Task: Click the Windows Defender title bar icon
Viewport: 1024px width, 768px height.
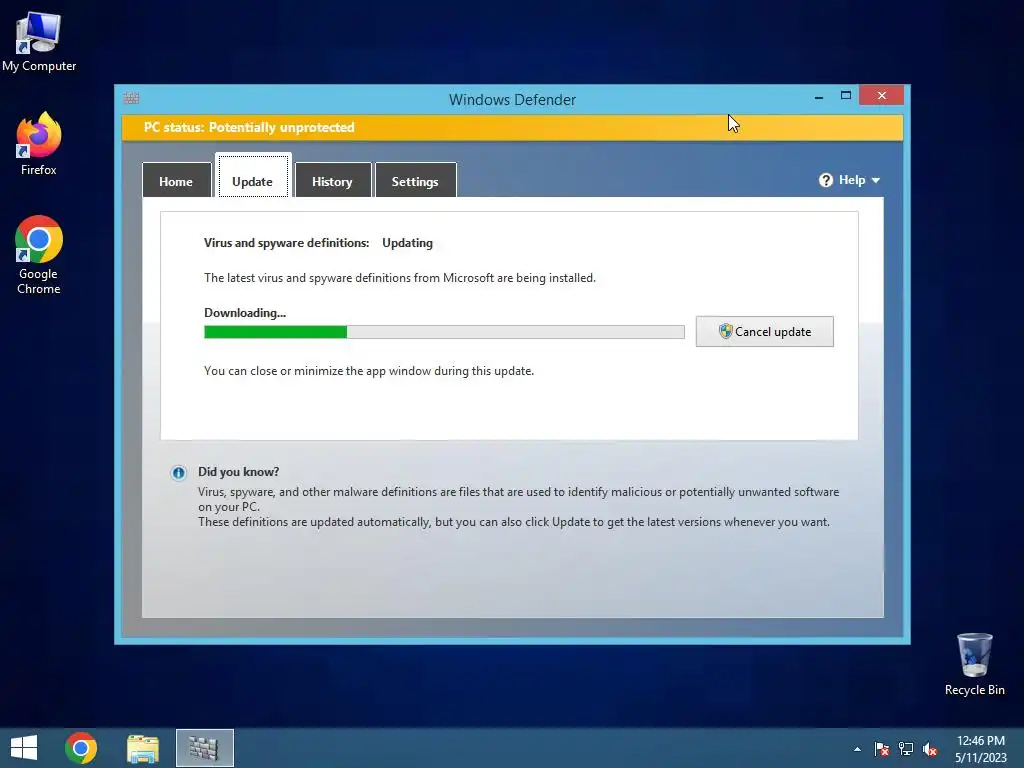Action: (131, 98)
